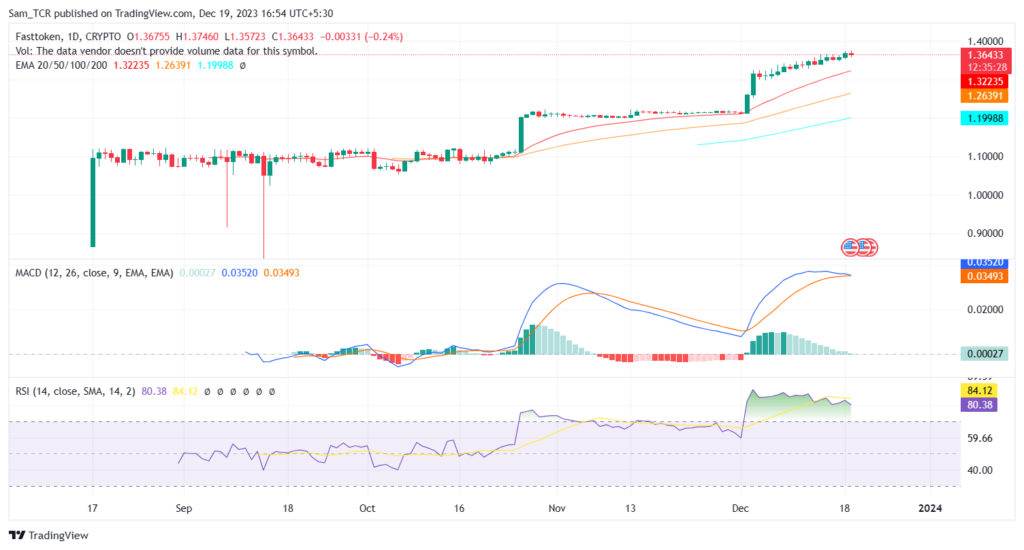This screenshot has width=1024, height=550.
Task: Click the red 1.36433 current price tag
Action: click(985, 56)
